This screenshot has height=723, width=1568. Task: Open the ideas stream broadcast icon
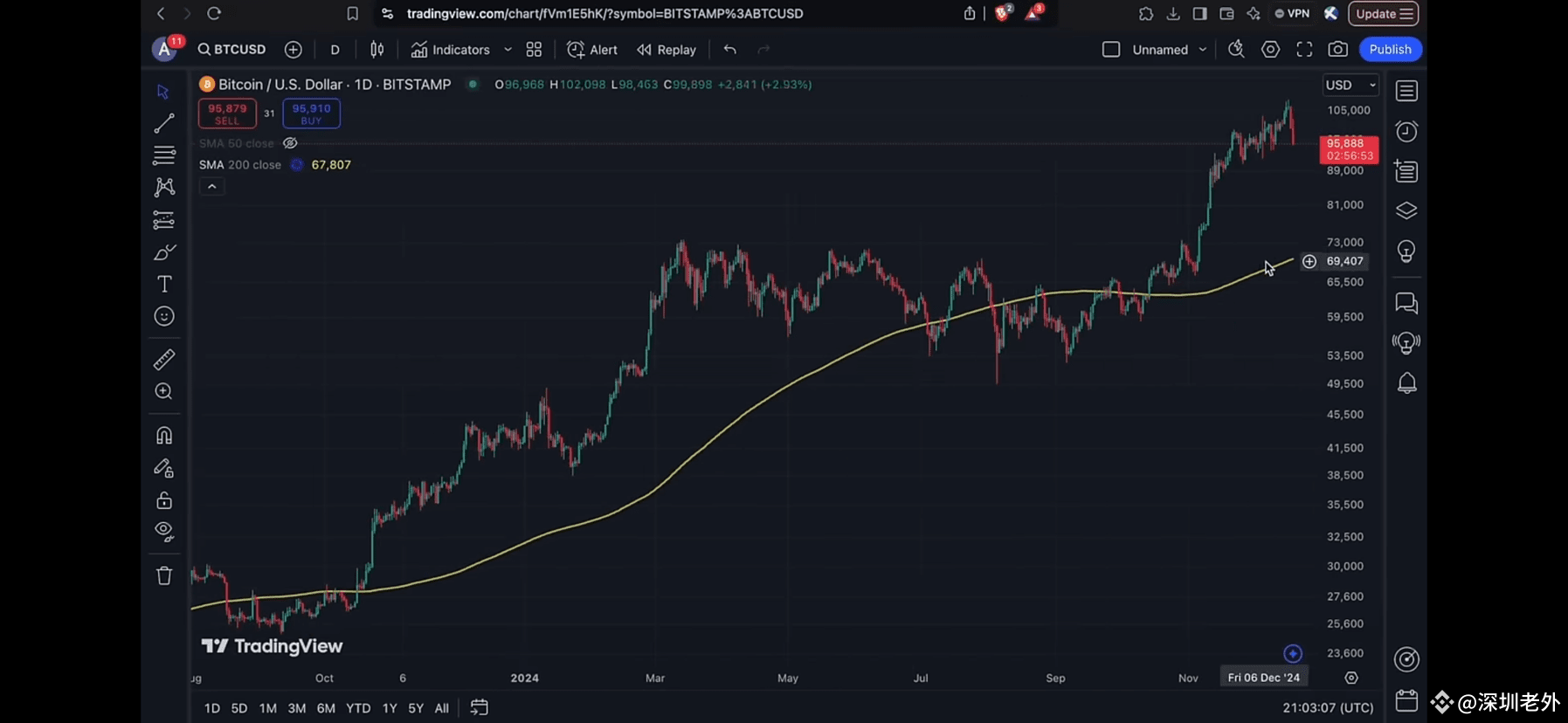pos(1406,342)
